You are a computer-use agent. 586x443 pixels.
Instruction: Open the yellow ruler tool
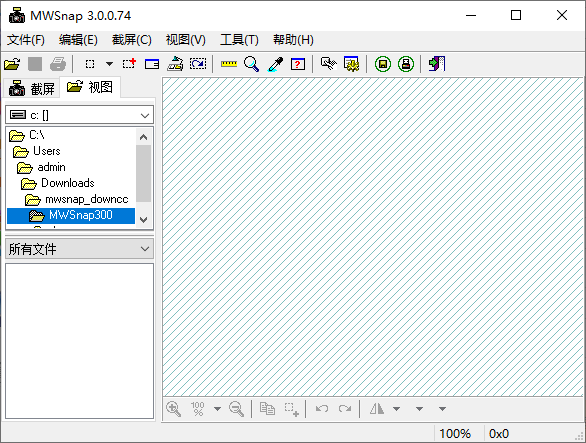coord(229,64)
